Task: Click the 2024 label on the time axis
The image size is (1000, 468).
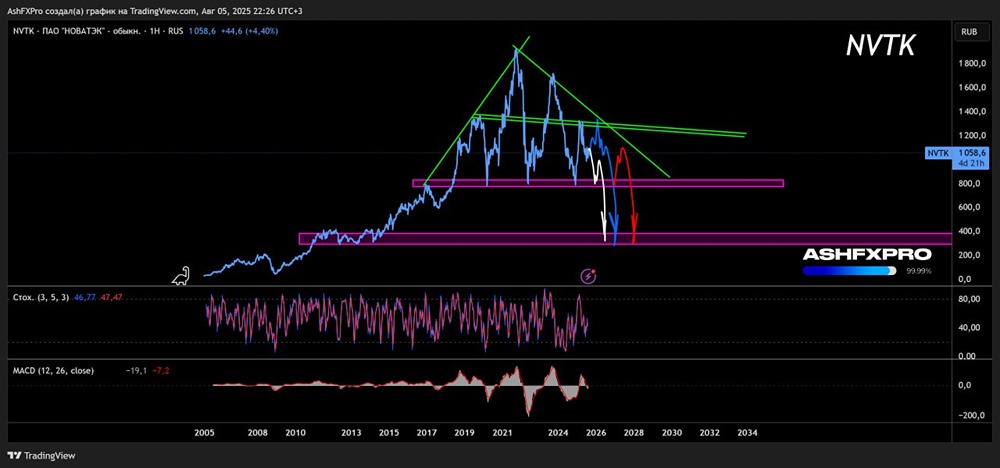Action: click(x=558, y=433)
